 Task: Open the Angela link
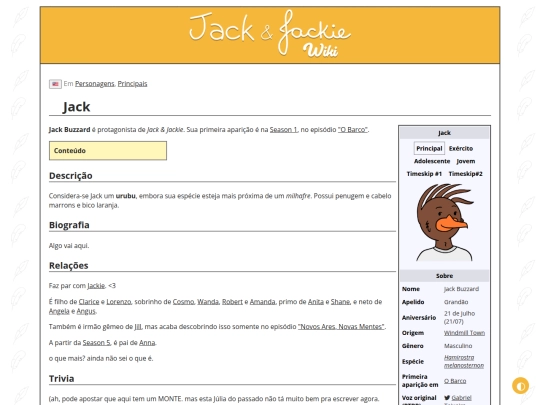click(x=59, y=311)
